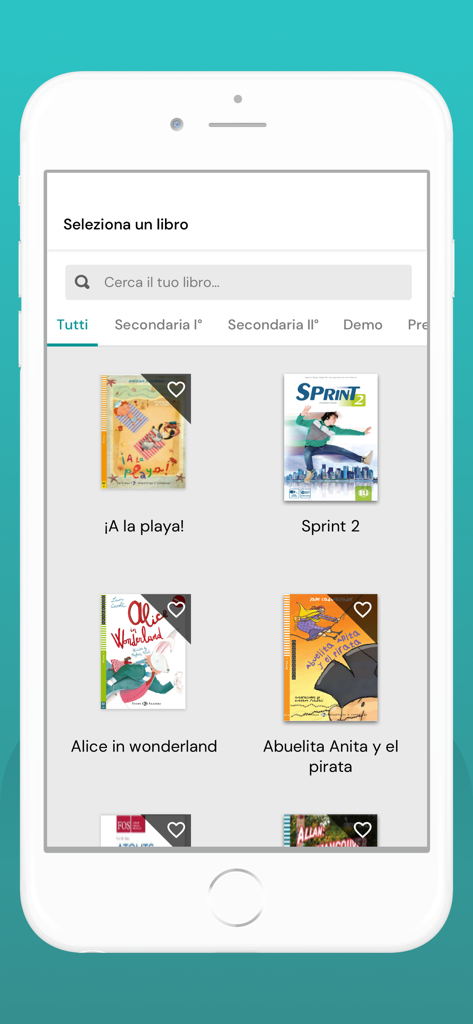The image size is (473, 1024).
Task: Tap the phone home button
Action: point(236,897)
